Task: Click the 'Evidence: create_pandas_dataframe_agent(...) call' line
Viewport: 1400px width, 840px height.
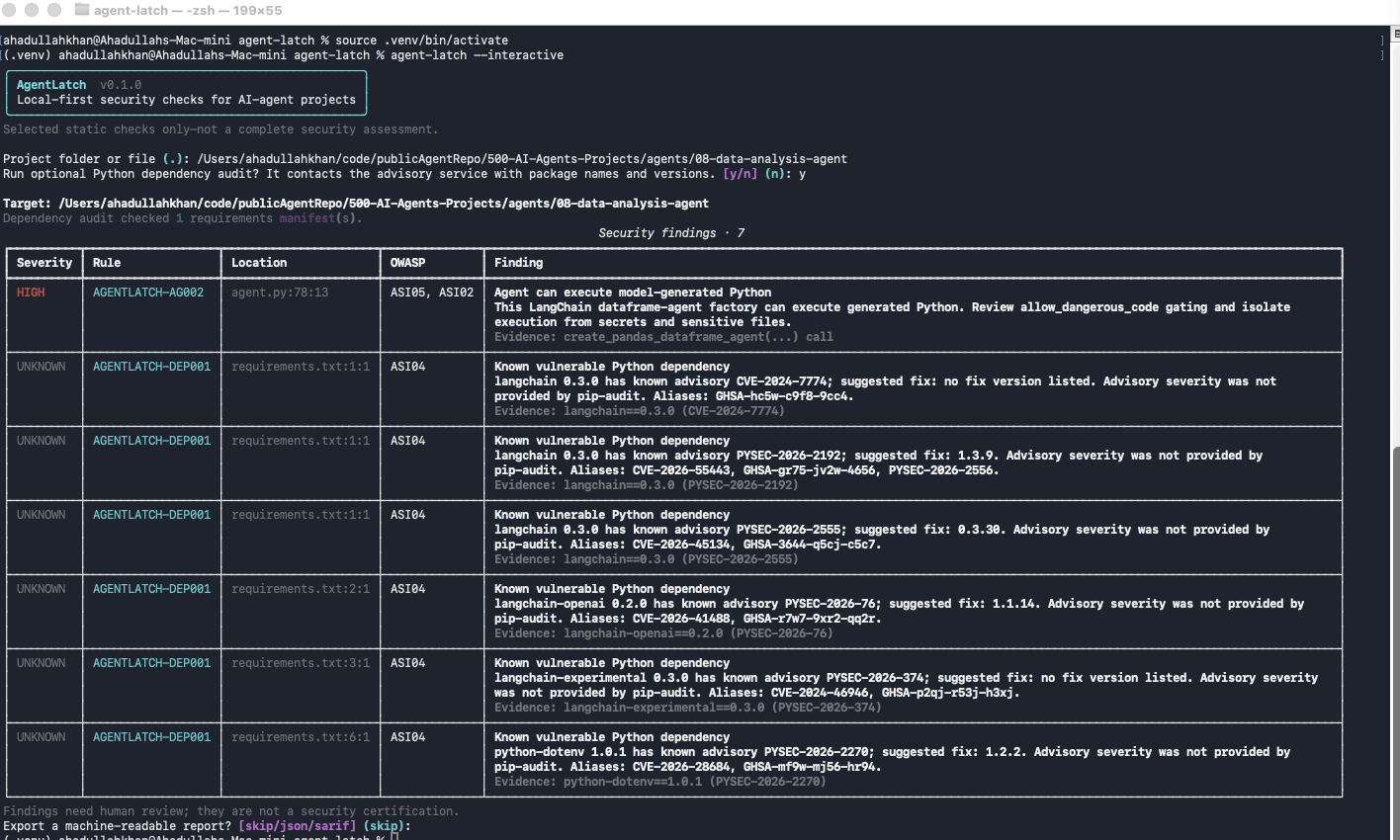Action: (663, 337)
